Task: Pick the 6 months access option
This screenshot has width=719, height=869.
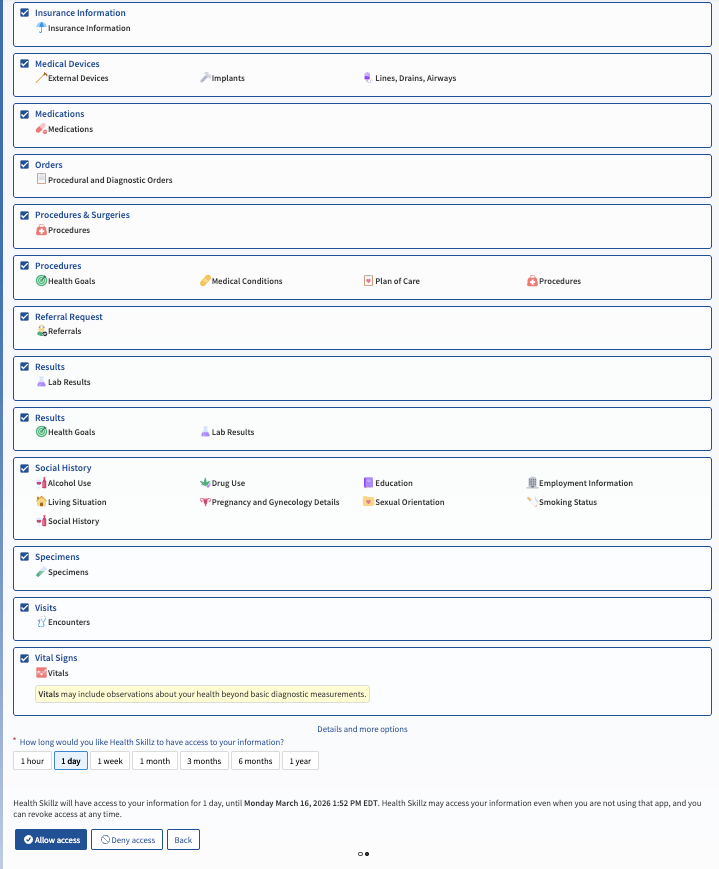Action: tap(255, 761)
